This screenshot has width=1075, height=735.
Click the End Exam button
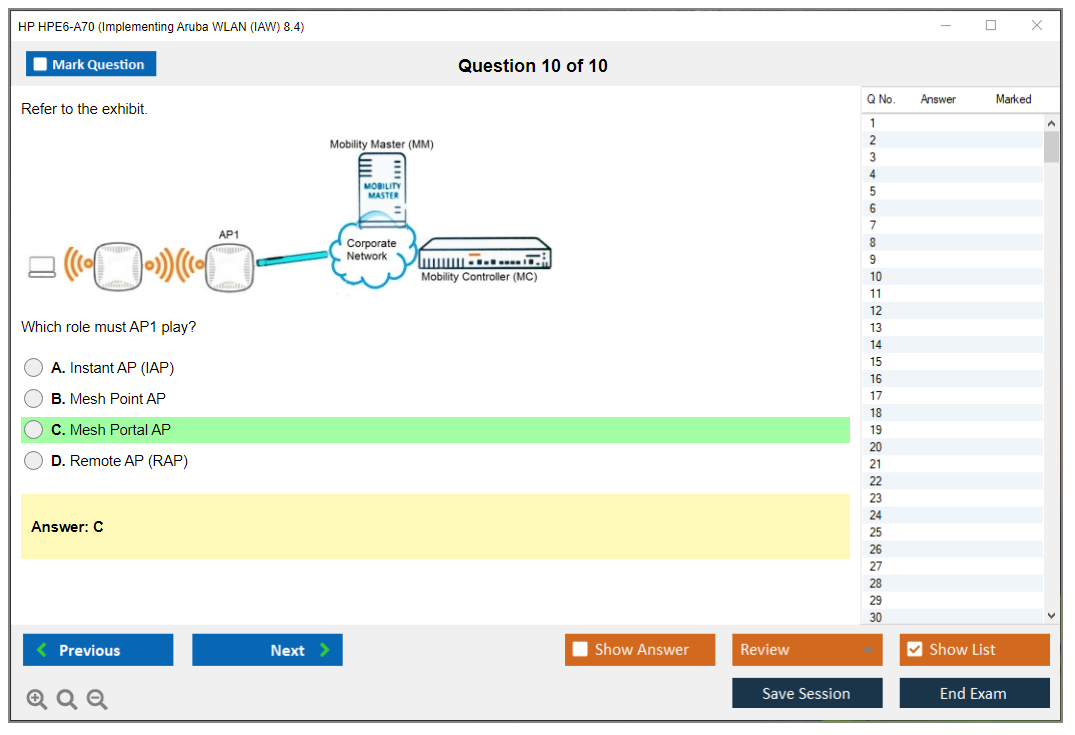(974, 693)
